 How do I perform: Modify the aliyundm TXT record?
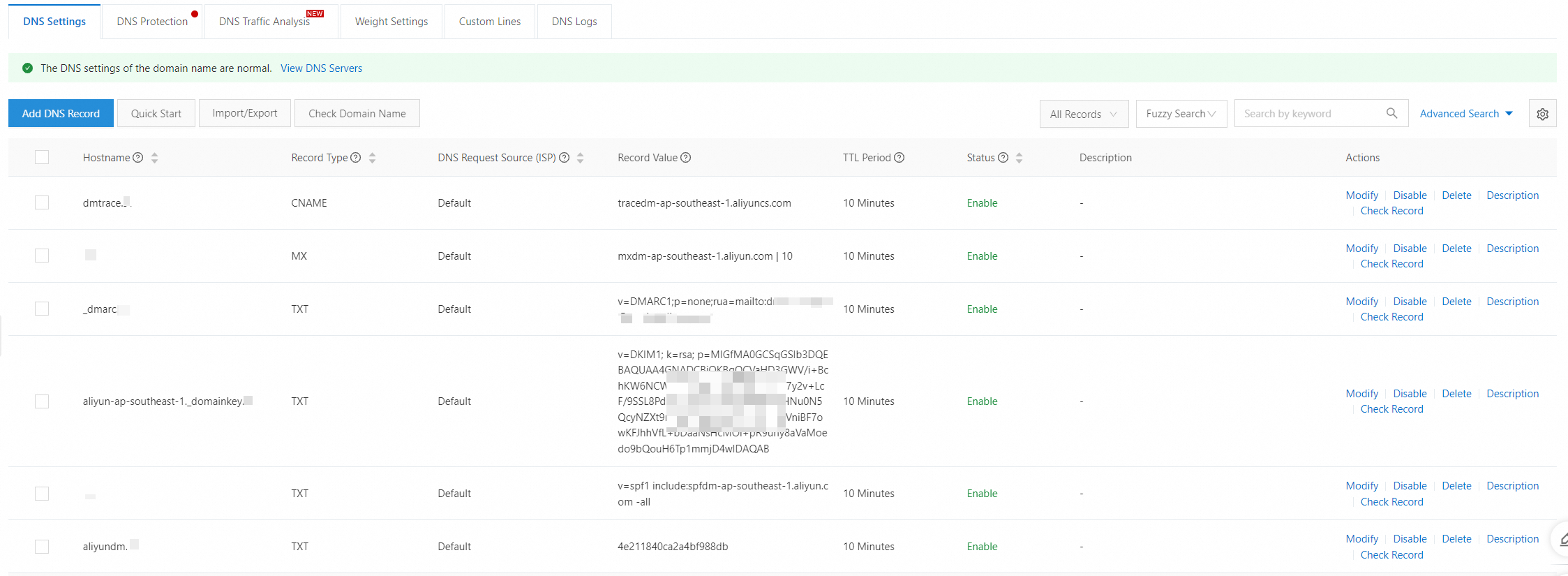point(1362,539)
